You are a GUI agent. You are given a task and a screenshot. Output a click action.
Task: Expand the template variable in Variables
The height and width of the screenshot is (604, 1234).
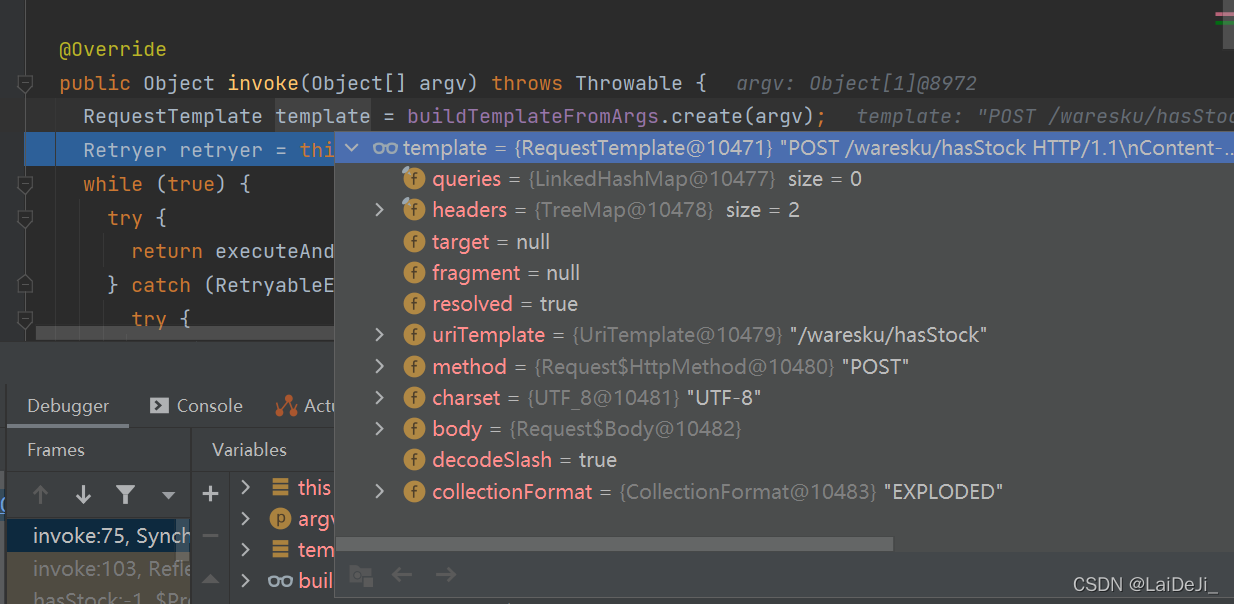(x=246, y=550)
